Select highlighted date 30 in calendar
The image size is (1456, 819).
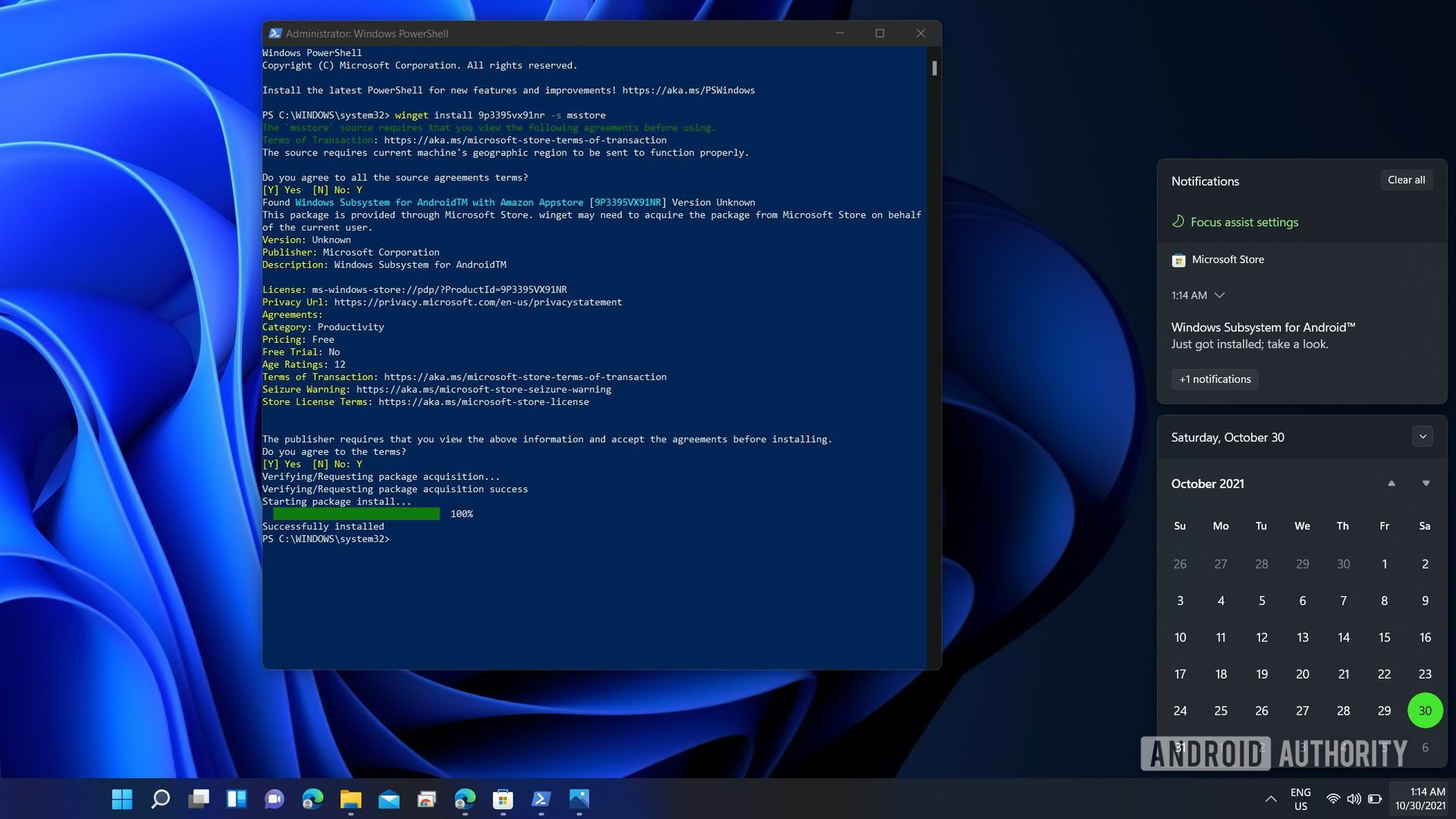(1425, 711)
